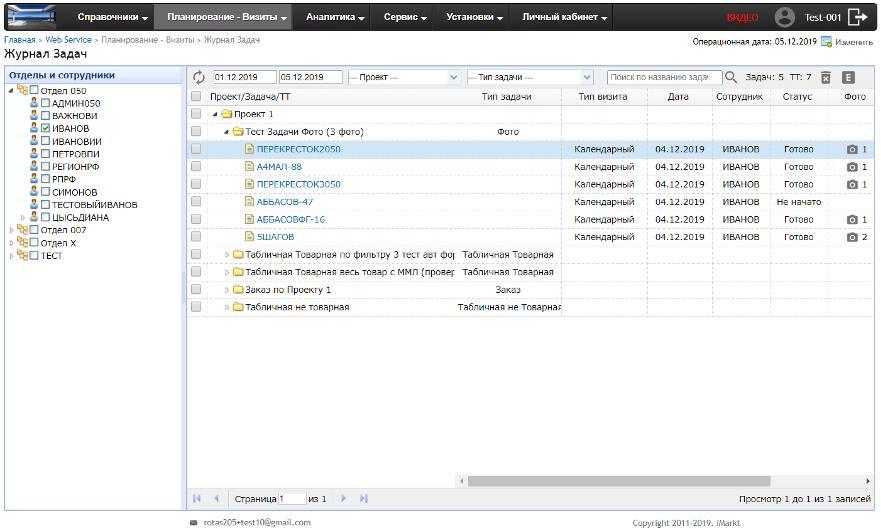
Task: Click the horizontal scrollbar thumb
Action: point(619,481)
